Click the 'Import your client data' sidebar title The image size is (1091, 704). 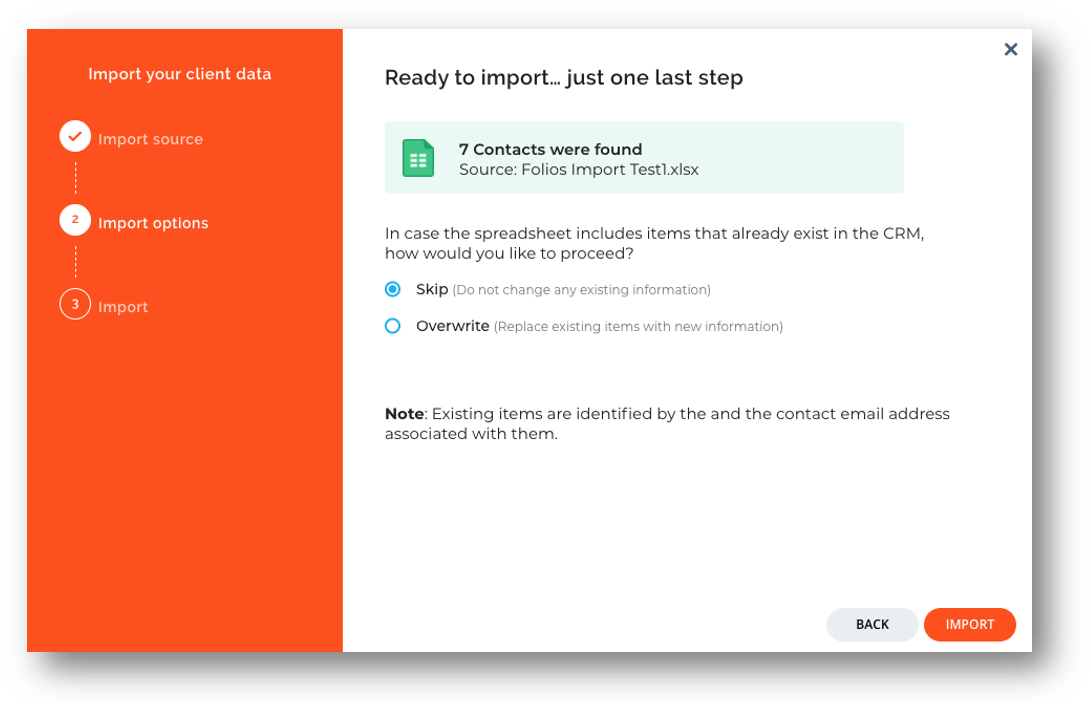[x=179, y=74]
